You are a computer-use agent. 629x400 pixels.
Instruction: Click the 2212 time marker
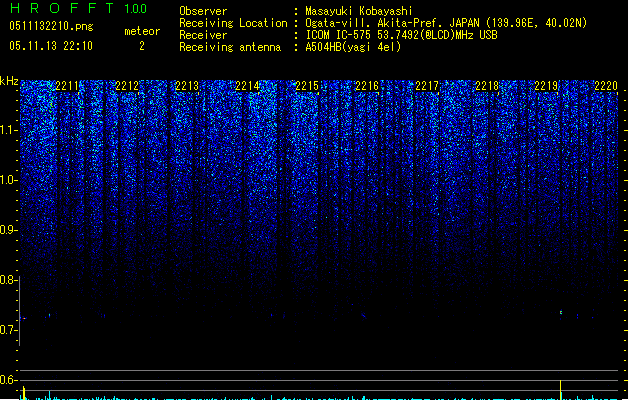127,86
